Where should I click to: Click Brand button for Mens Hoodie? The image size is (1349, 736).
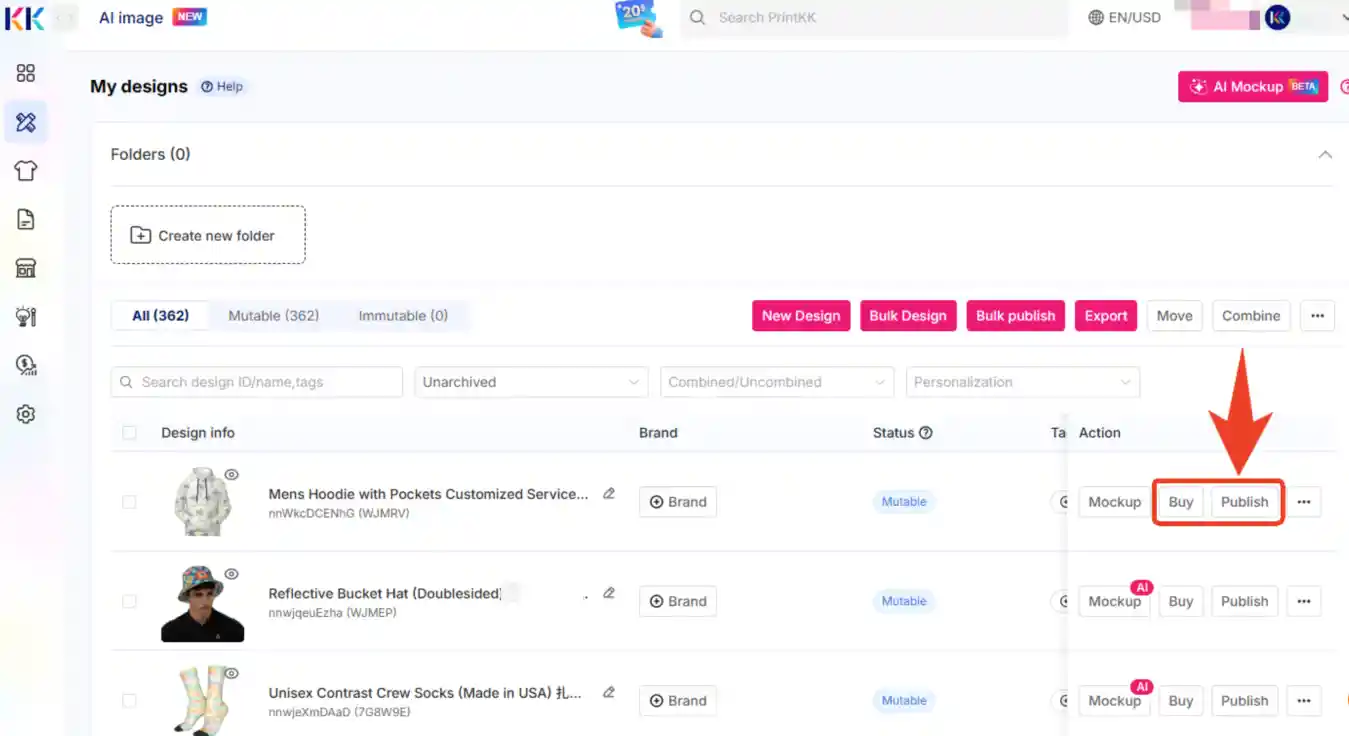pyautogui.click(x=678, y=502)
